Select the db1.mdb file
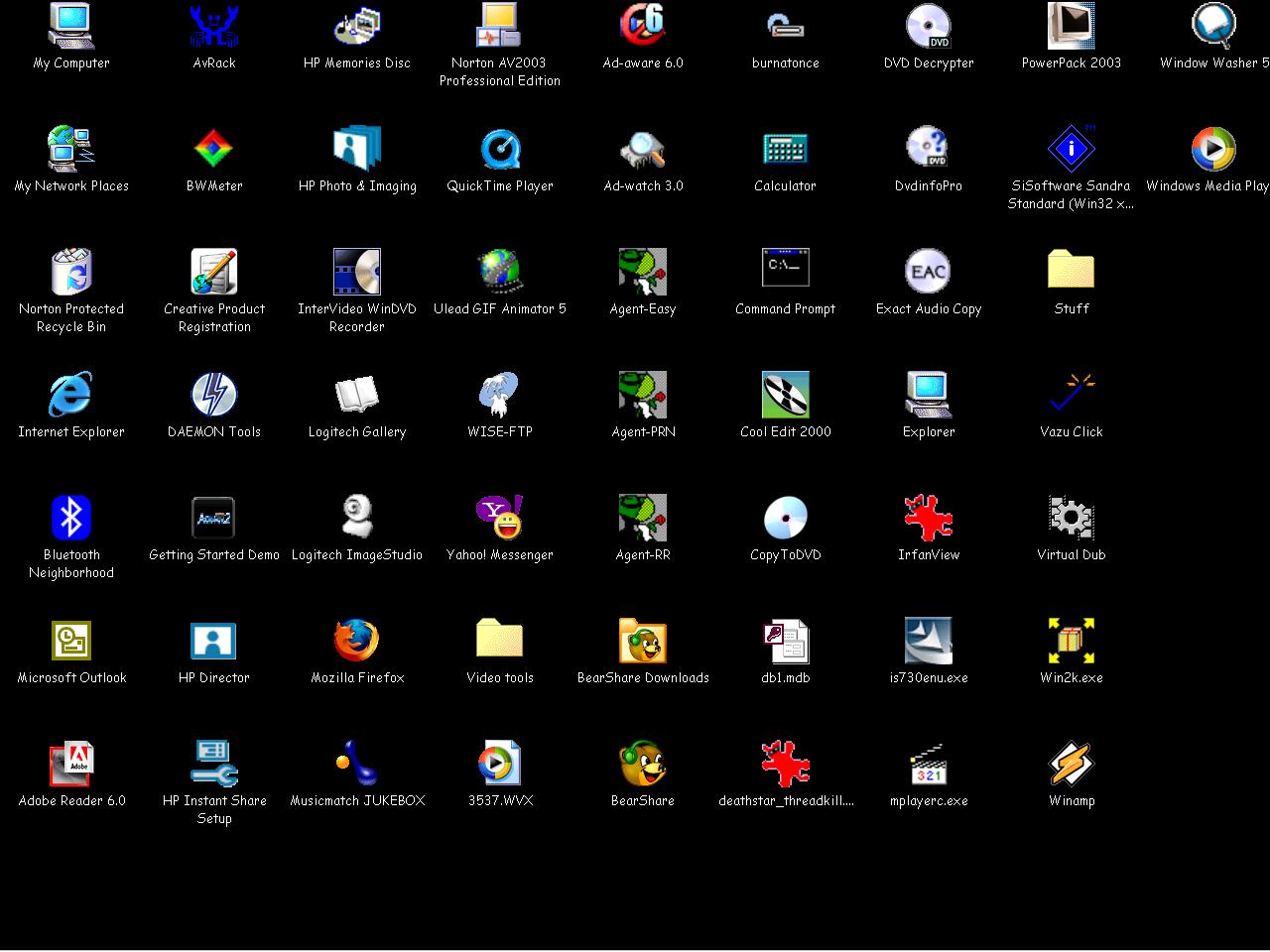Viewport: 1270px width, 952px height. coord(786,641)
